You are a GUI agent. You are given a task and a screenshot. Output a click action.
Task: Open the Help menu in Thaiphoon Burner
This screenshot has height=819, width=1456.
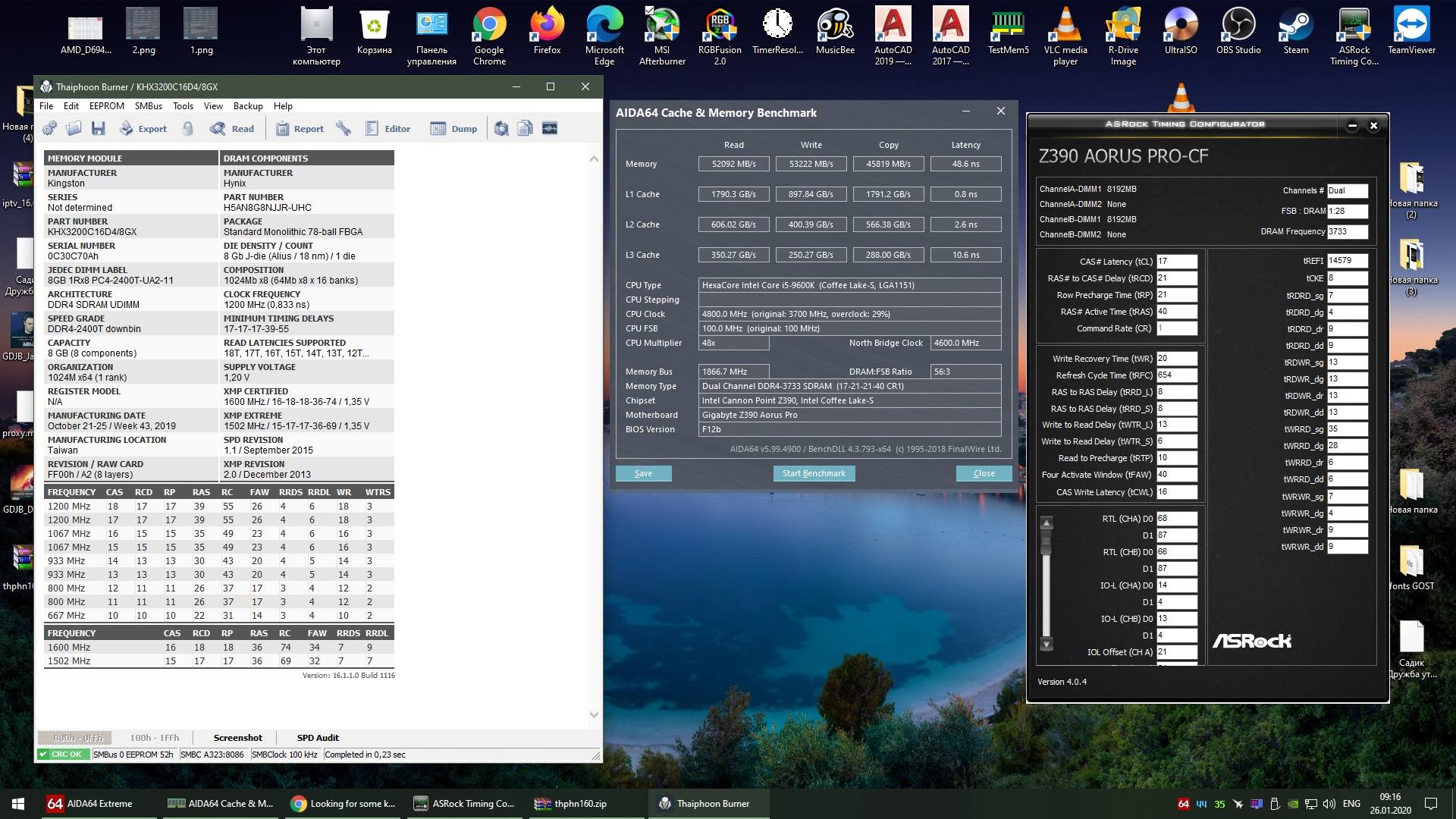click(283, 106)
